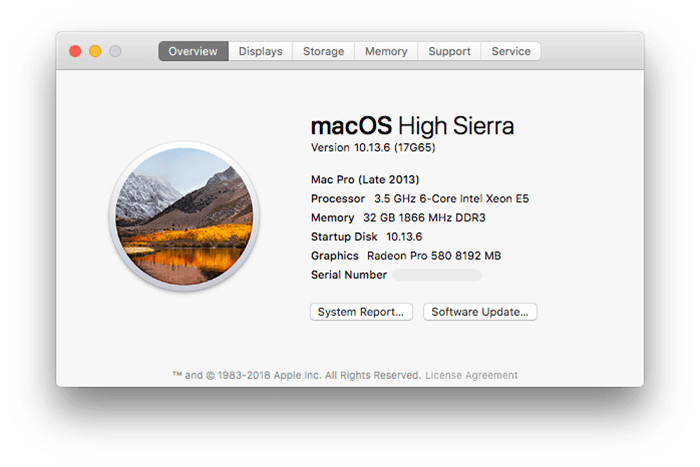Screen dimensions: 700x467
Task: Open the Service tab
Action: click(x=511, y=51)
